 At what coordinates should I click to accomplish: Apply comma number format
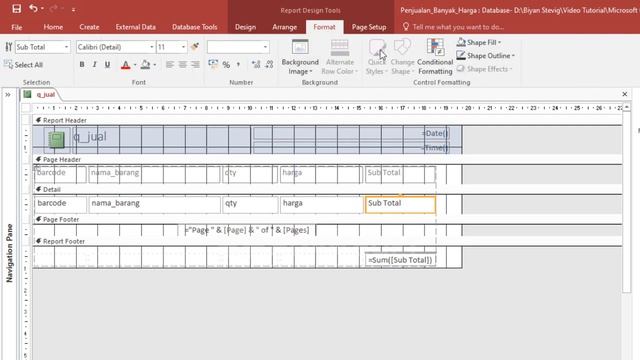(x=238, y=64)
